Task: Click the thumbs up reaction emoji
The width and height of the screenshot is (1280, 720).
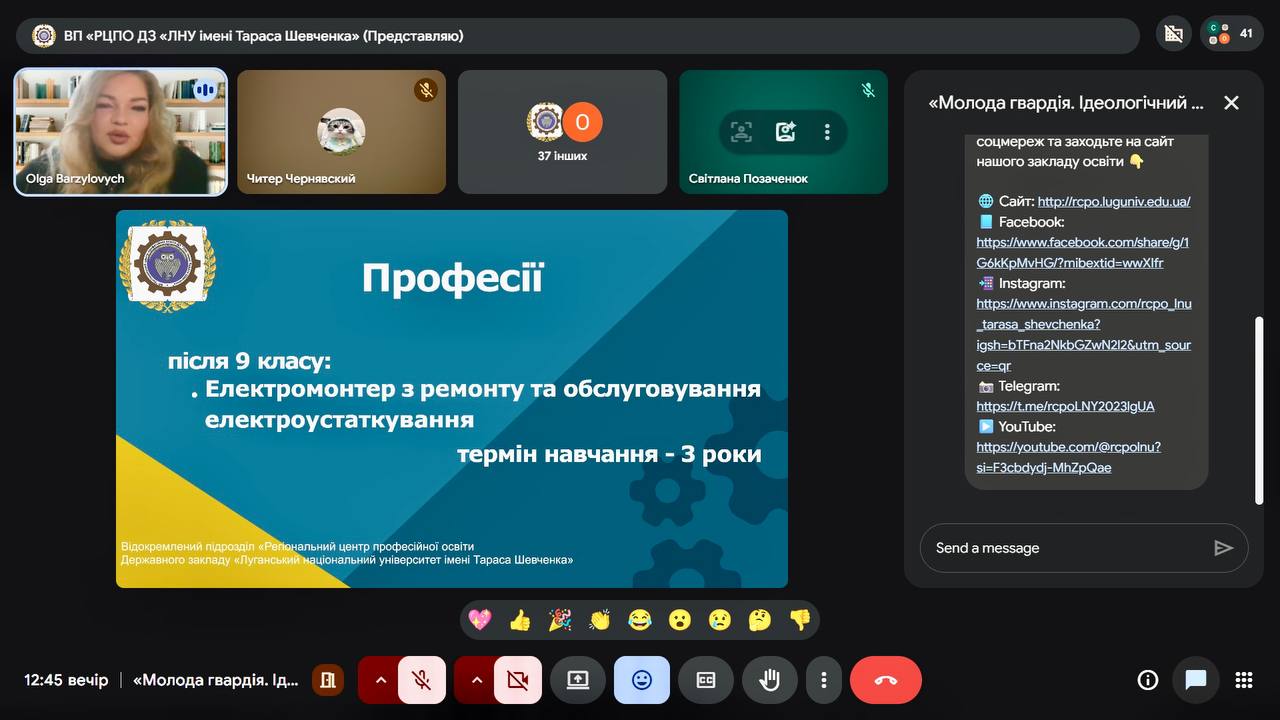Action: tap(519, 620)
